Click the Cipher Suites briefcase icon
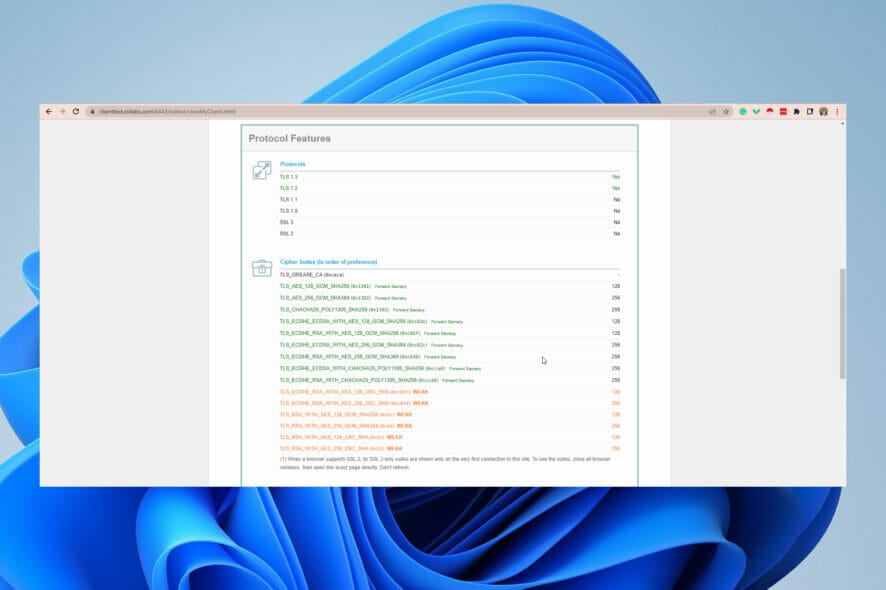The height and width of the screenshot is (590, 886). (262, 268)
